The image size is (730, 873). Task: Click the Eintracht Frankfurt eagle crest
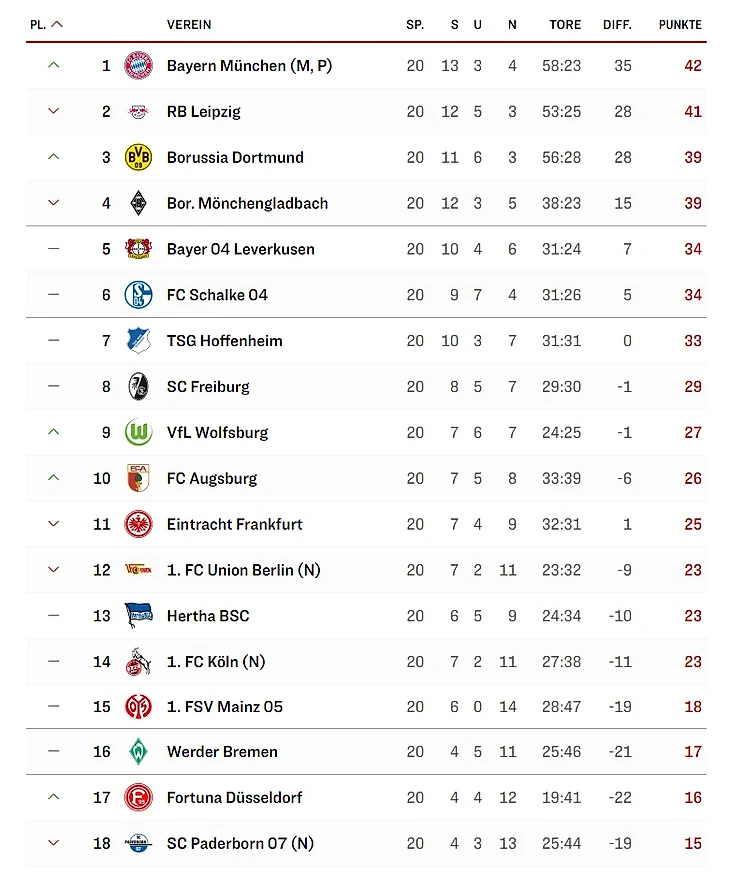[x=138, y=524]
